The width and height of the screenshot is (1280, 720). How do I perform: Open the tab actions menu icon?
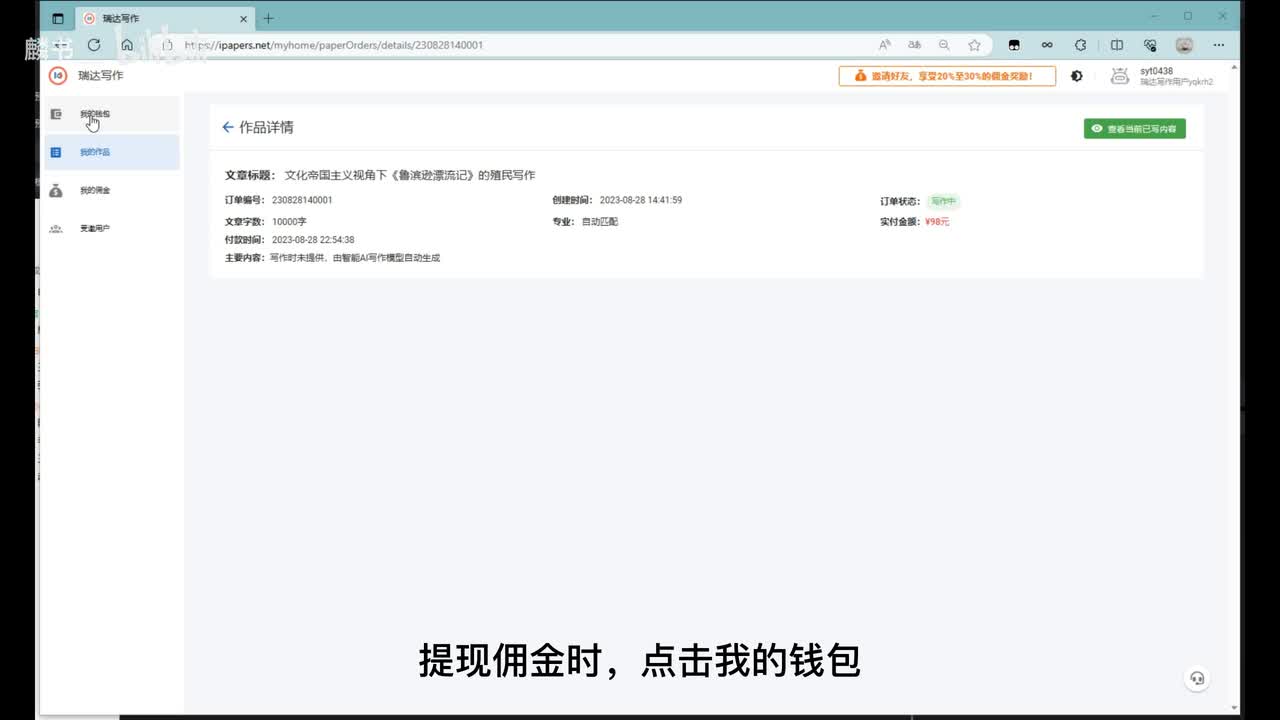tap(58, 18)
